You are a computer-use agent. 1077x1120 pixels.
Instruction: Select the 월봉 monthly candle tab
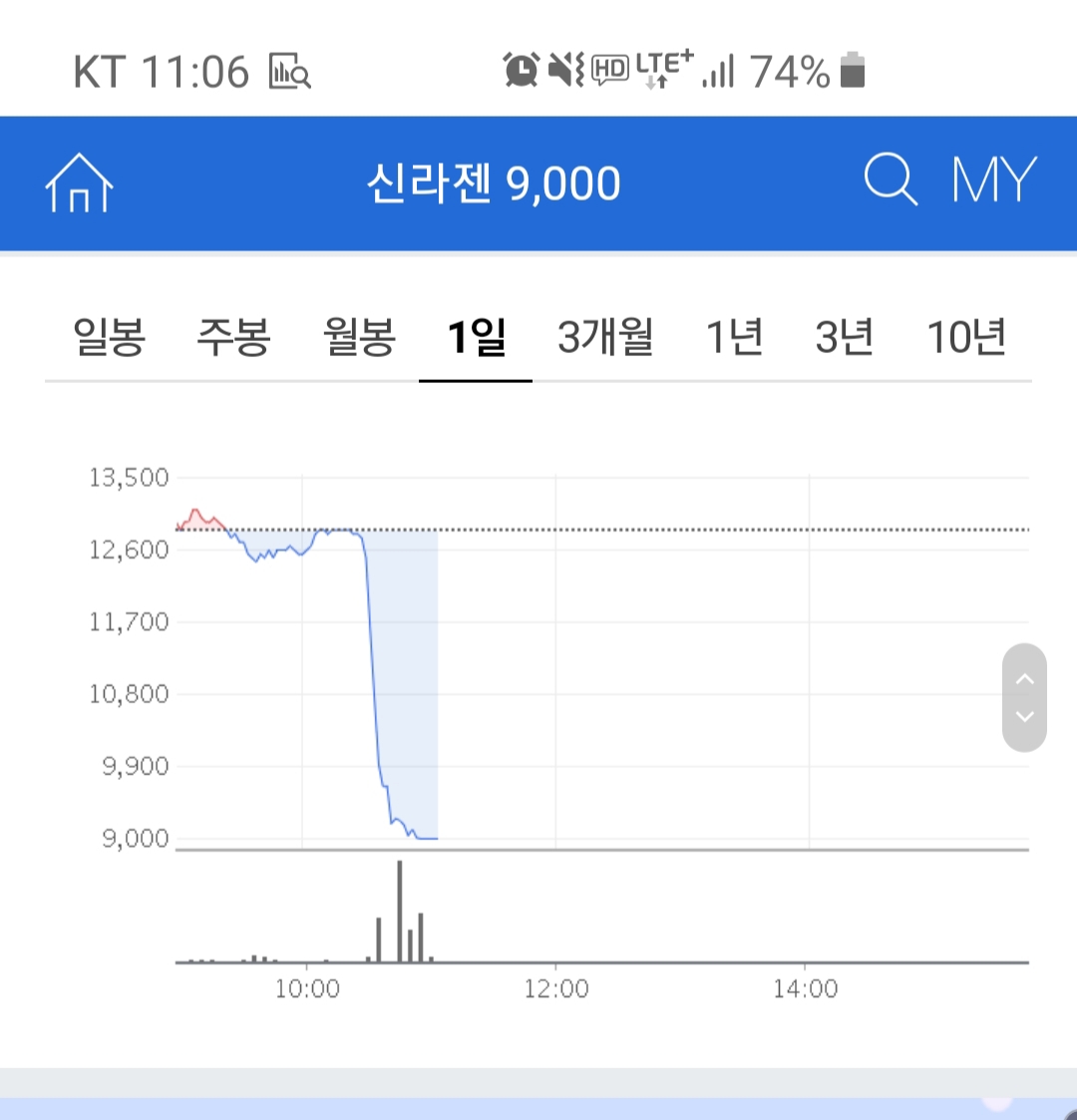(359, 337)
